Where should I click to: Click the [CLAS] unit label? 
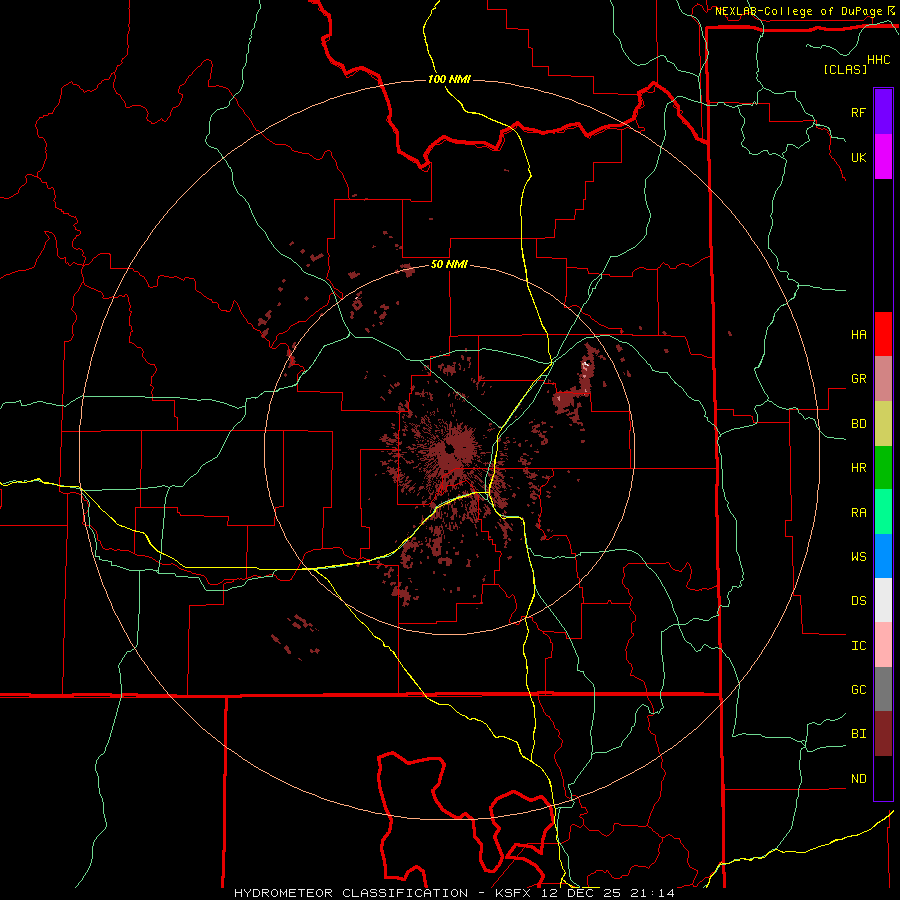845,69
